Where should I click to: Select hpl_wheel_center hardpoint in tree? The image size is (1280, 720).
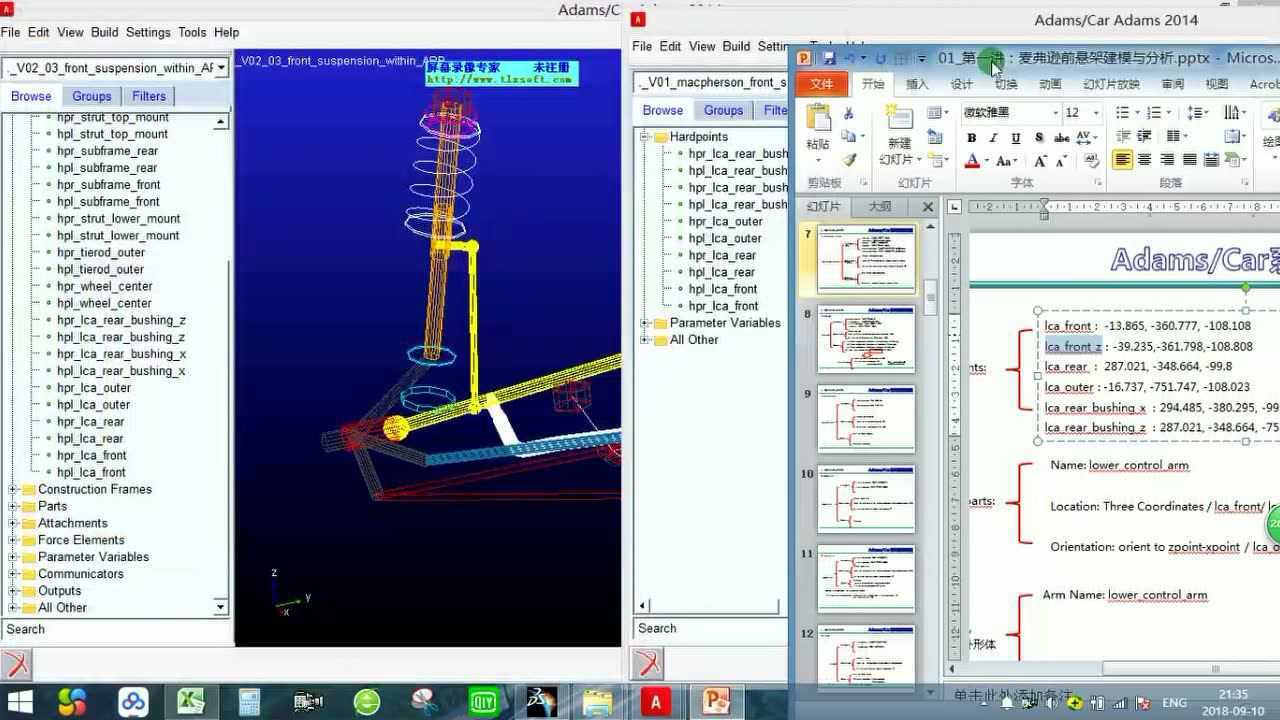(x=104, y=303)
